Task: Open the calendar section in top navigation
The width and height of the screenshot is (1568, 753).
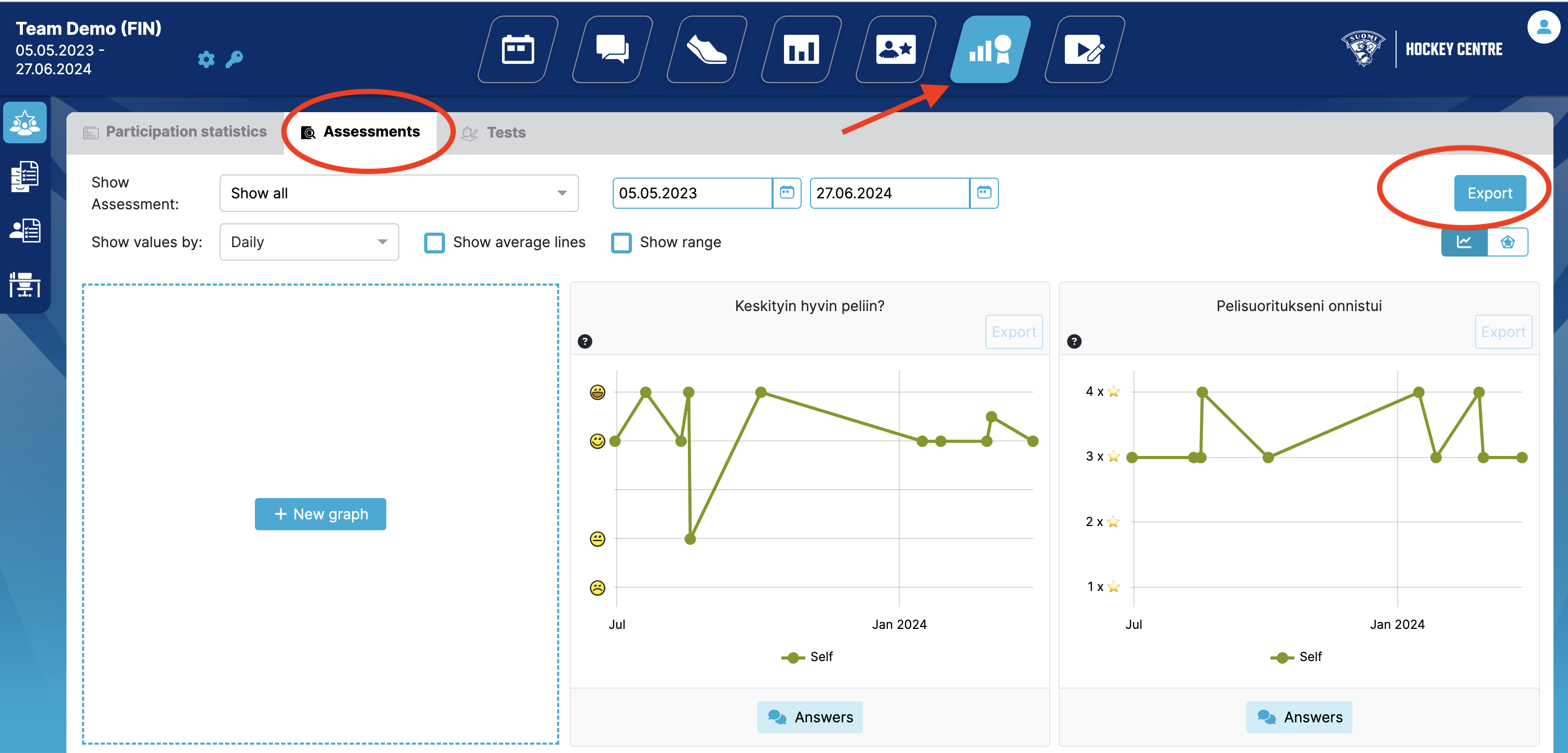Action: pyautogui.click(x=518, y=49)
